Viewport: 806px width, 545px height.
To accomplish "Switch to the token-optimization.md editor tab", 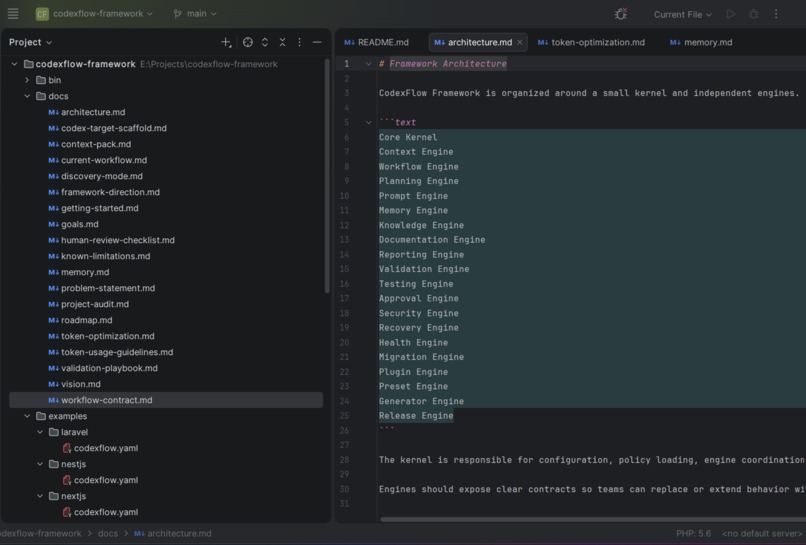I will (x=591, y=42).
